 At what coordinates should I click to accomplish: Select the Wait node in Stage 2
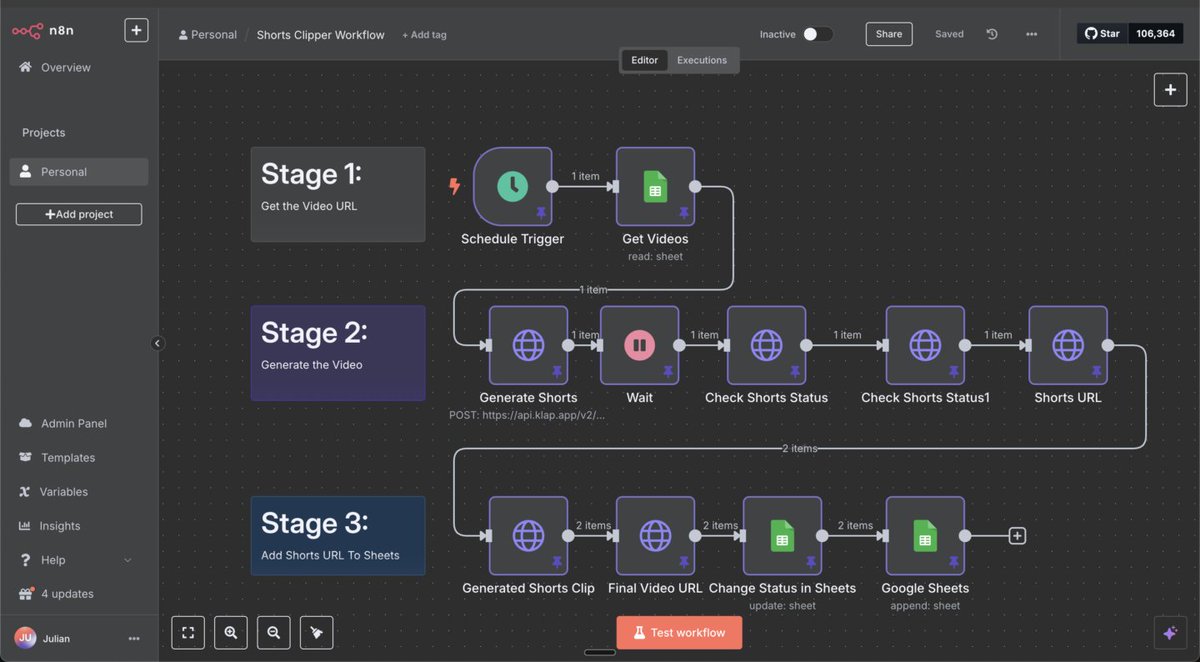(x=638, y=345)
